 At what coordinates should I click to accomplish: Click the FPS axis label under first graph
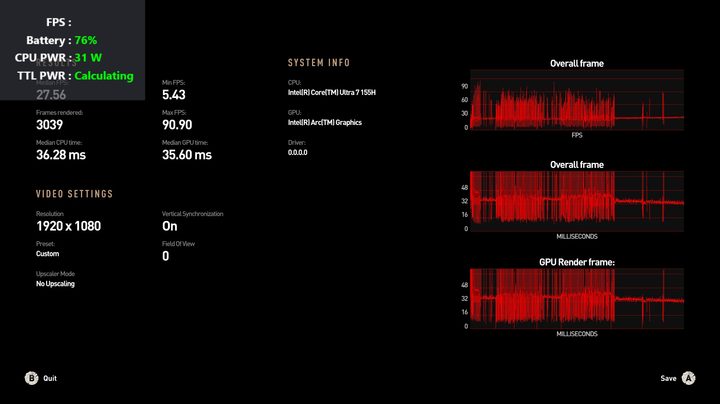click(577, 135)
